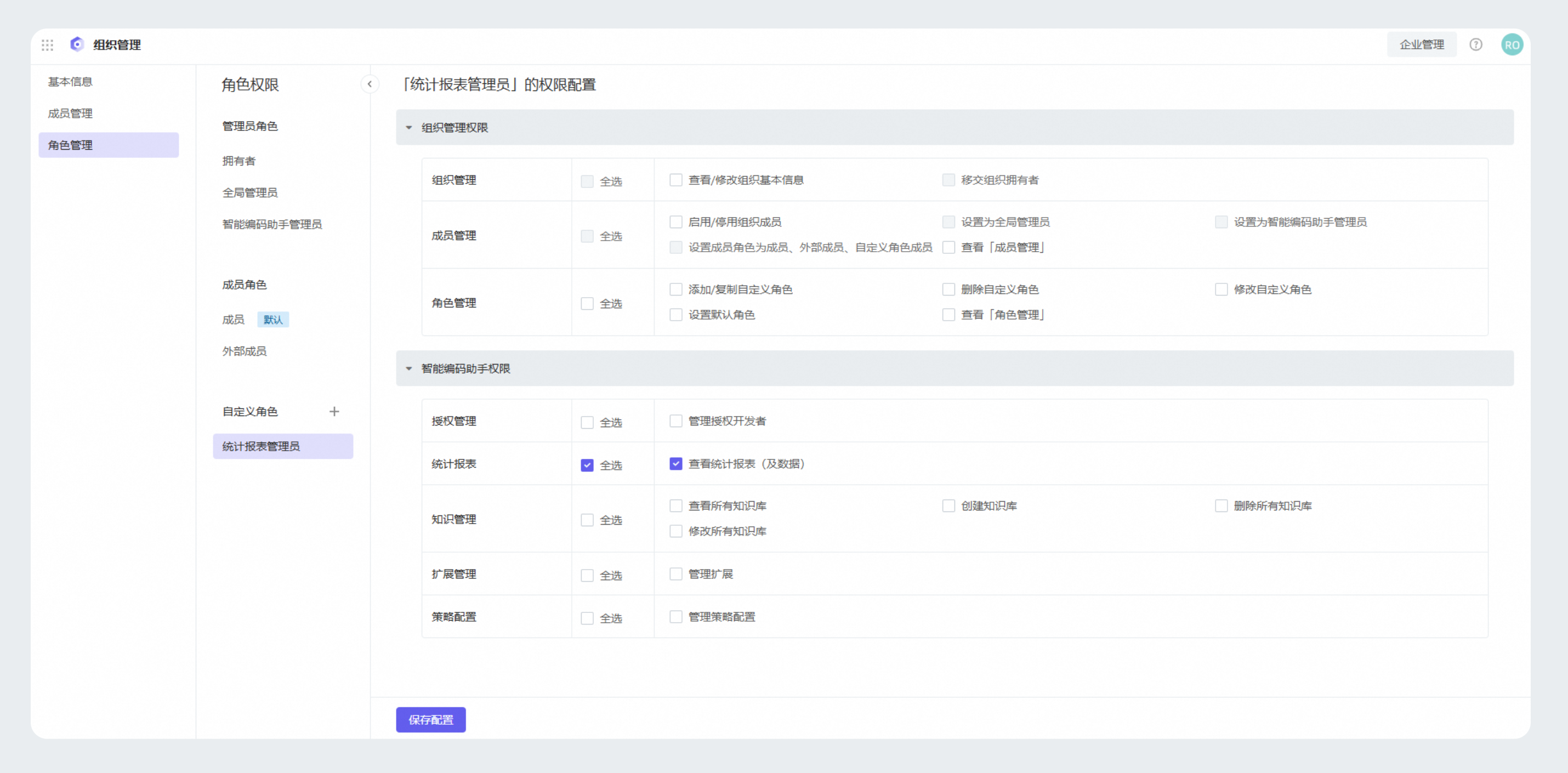The image size is (1568, 773).
Task: Enable 管理授权开发者 checkbox
Action: coord(675,421)
